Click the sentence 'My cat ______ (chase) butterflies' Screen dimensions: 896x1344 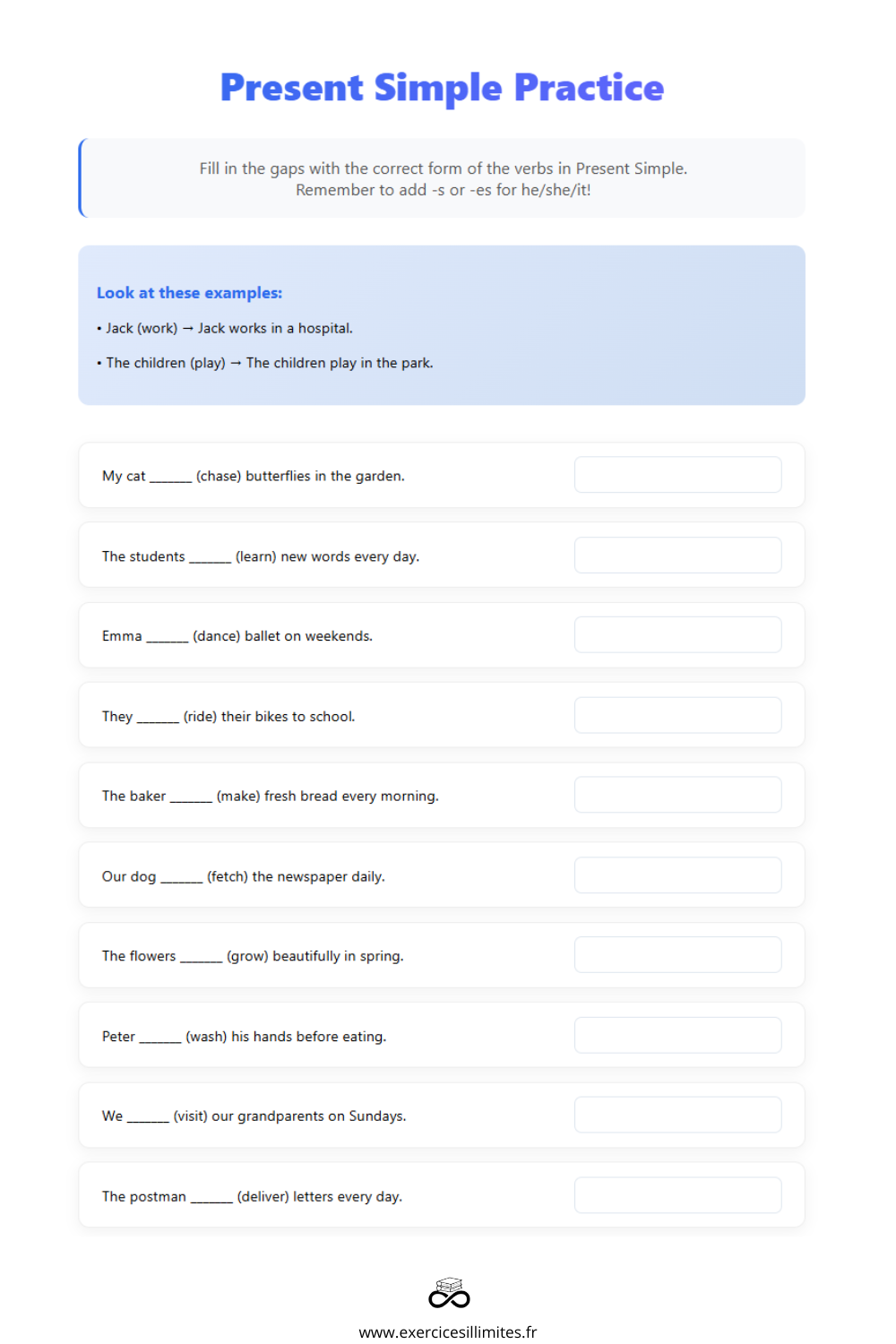(254, 476)
